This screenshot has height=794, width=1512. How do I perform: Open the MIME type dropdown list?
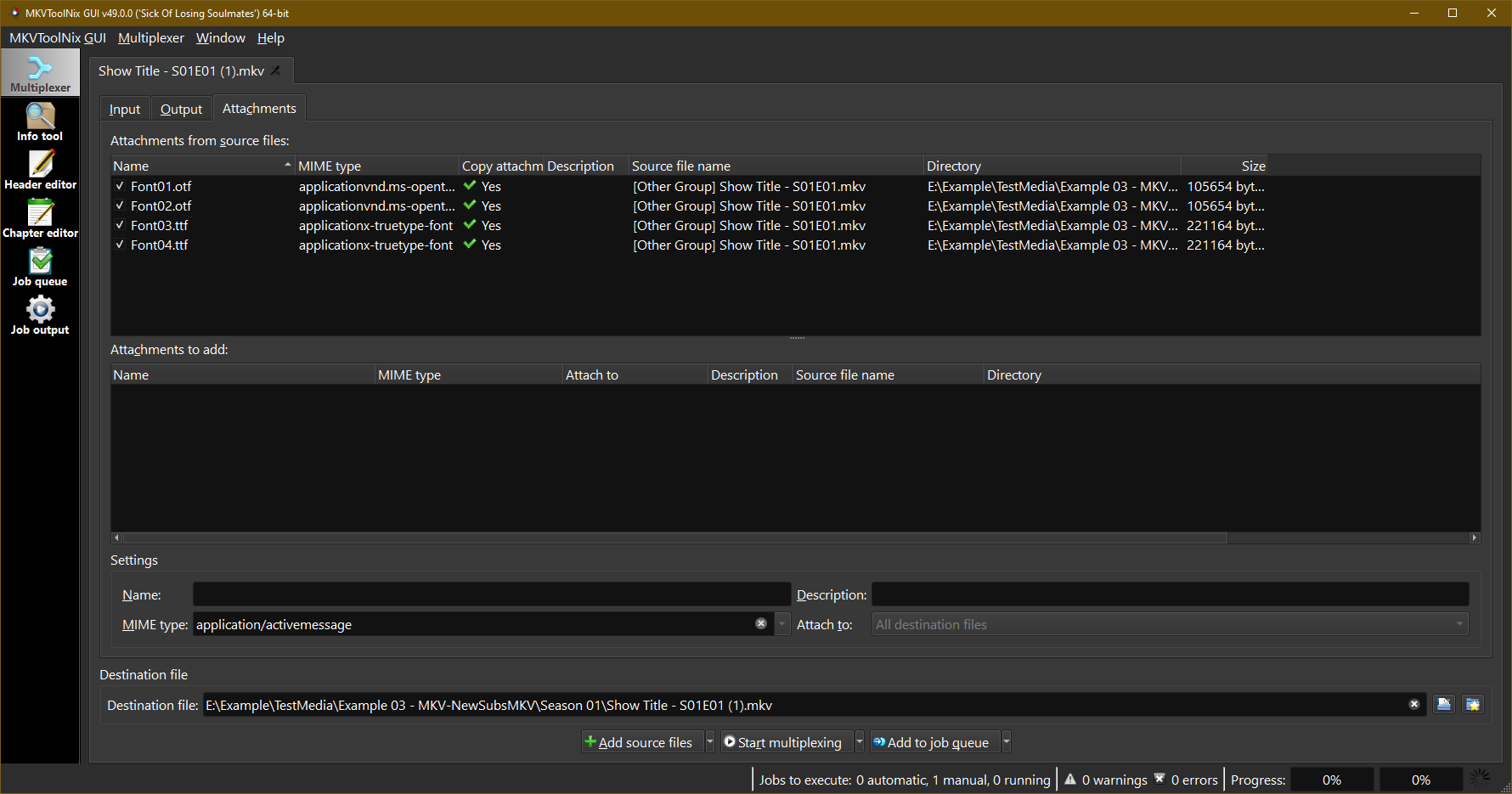pos(781,623)
